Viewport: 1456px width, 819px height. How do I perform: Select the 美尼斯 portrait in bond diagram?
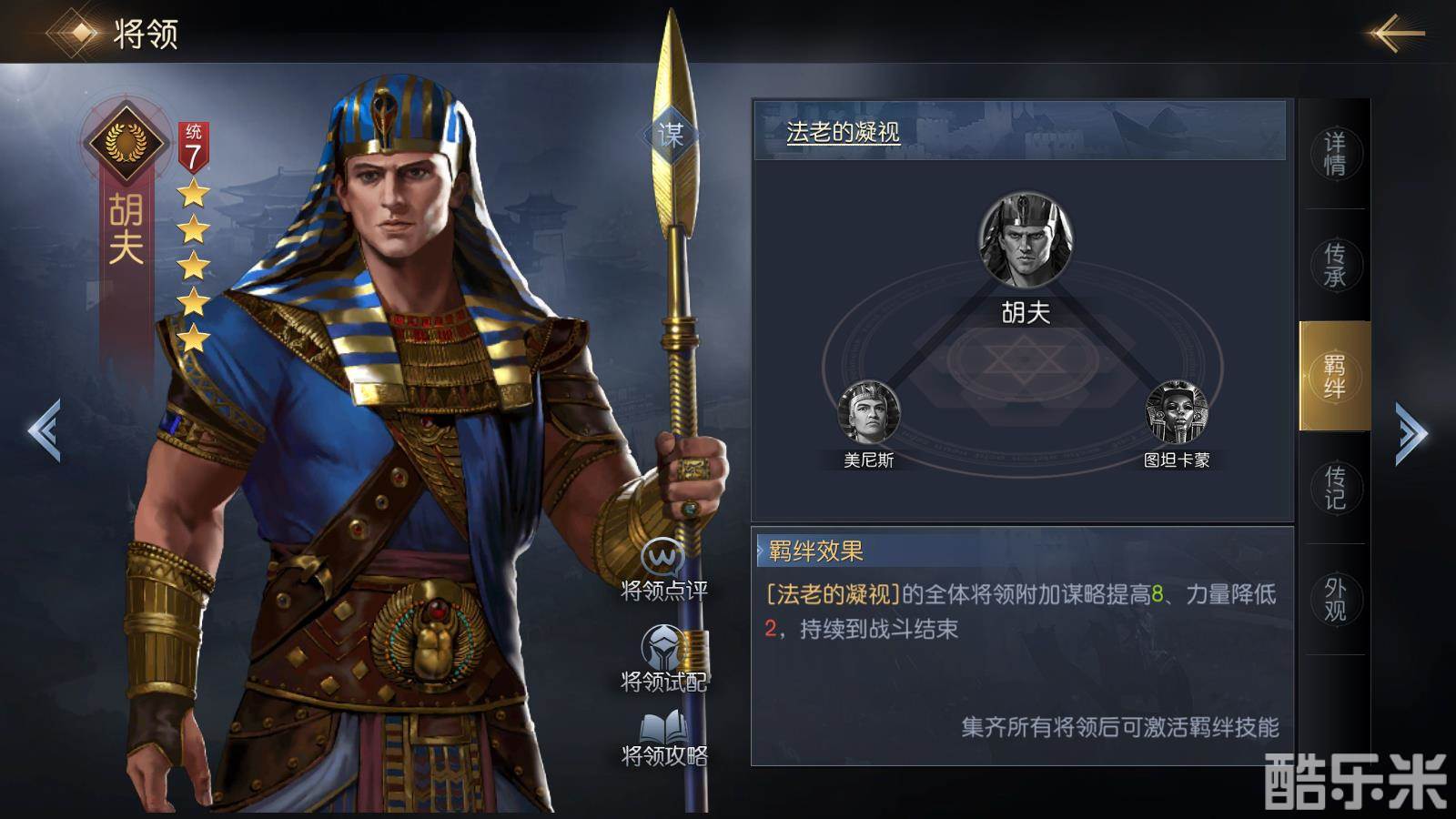point(868,413)
